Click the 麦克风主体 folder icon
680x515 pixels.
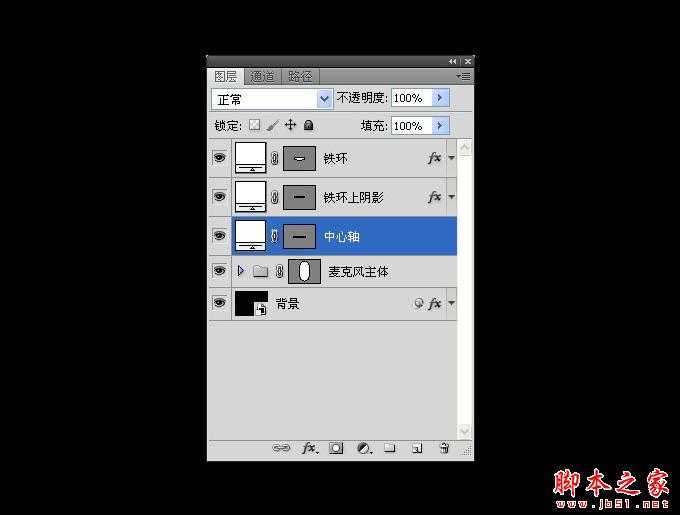click(260, 271)
